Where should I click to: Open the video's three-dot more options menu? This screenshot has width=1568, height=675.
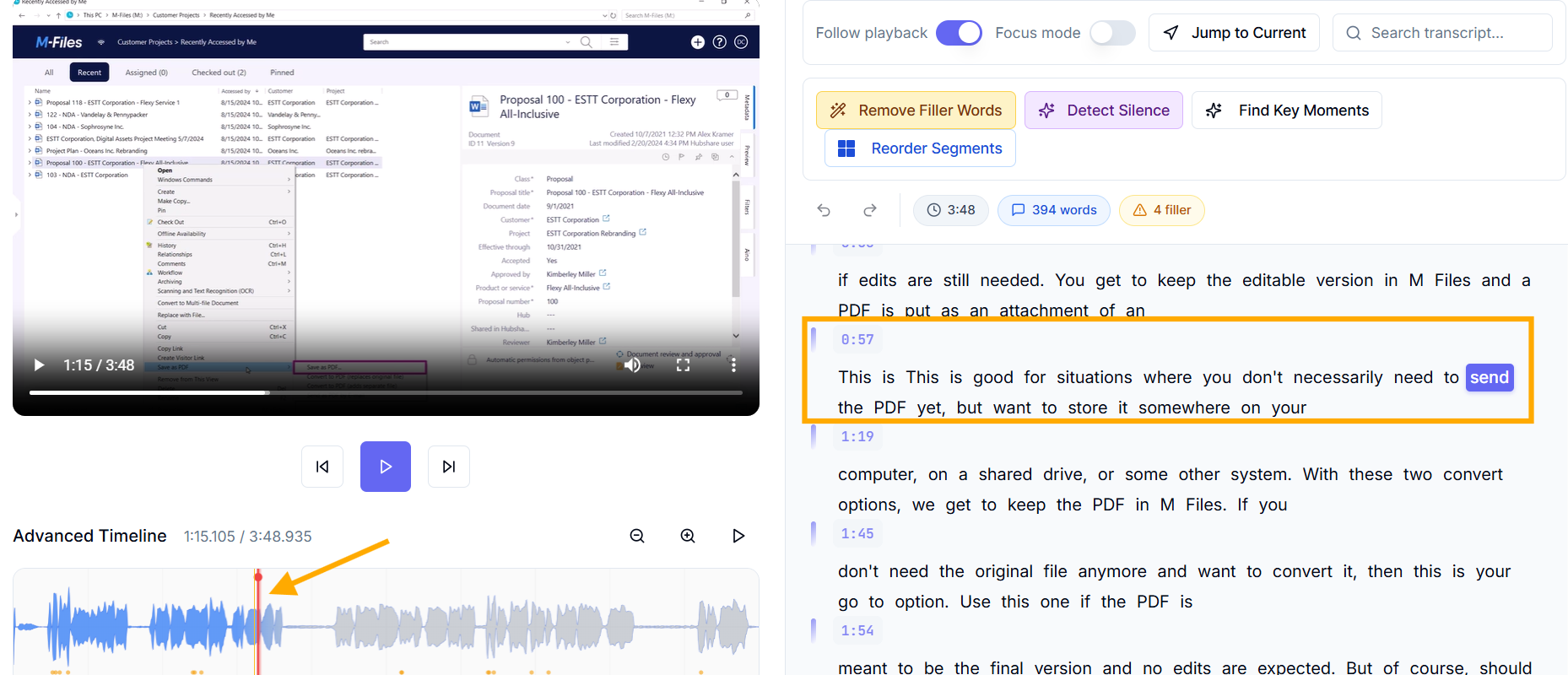[x=733, y=365]
